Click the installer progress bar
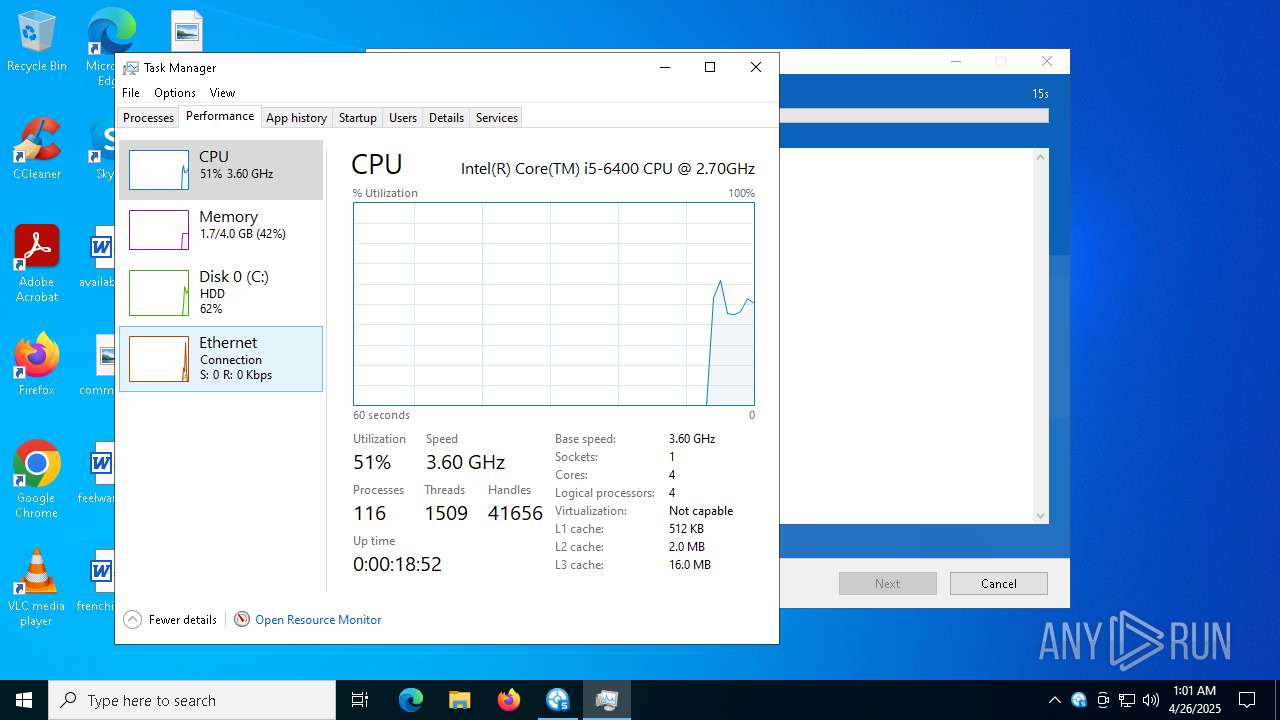Viewport: 1280px width, 720px height. (x=913, y=116)
